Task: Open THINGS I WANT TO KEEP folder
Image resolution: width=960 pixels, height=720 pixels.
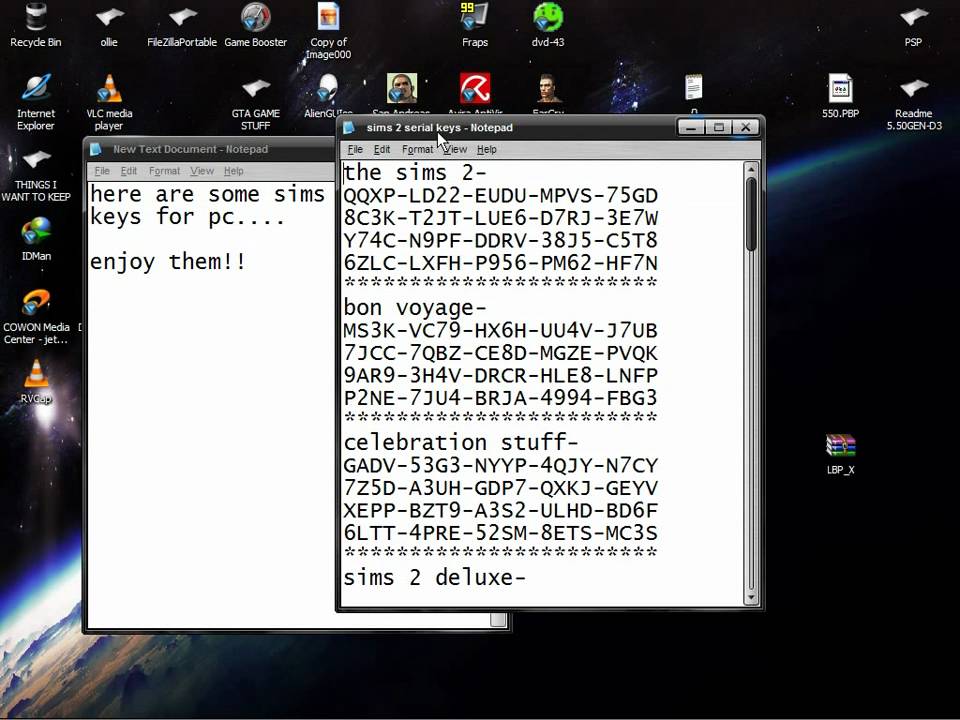Action: click(36, 160)
